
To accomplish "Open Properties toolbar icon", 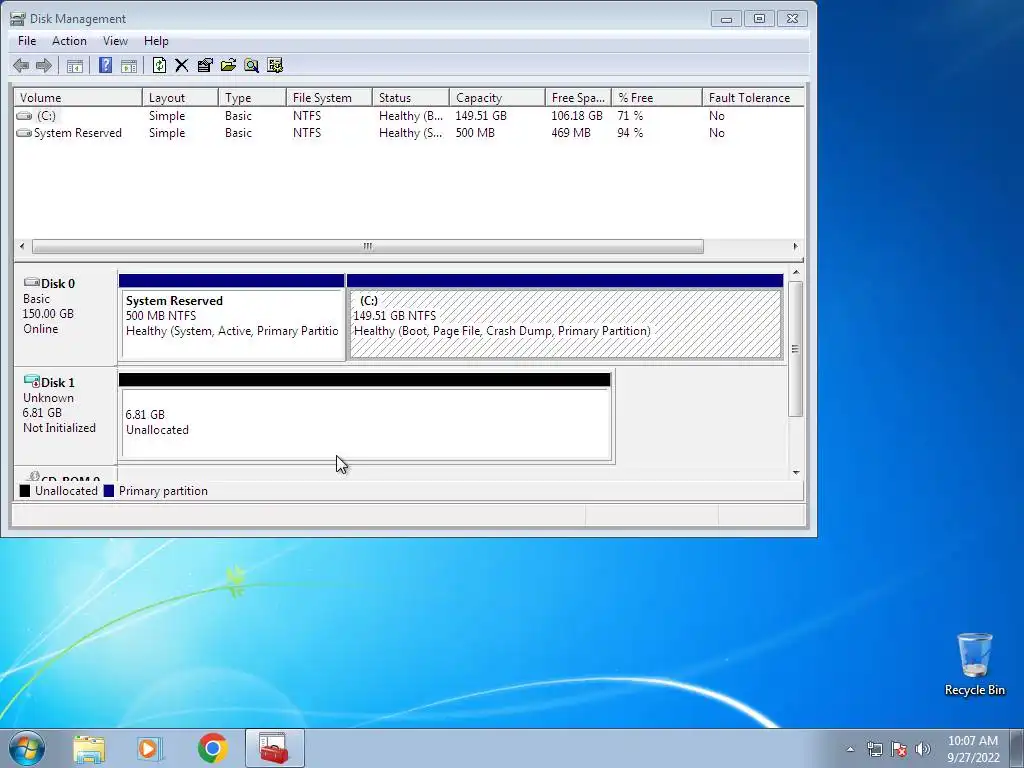I will click(205, 65).
